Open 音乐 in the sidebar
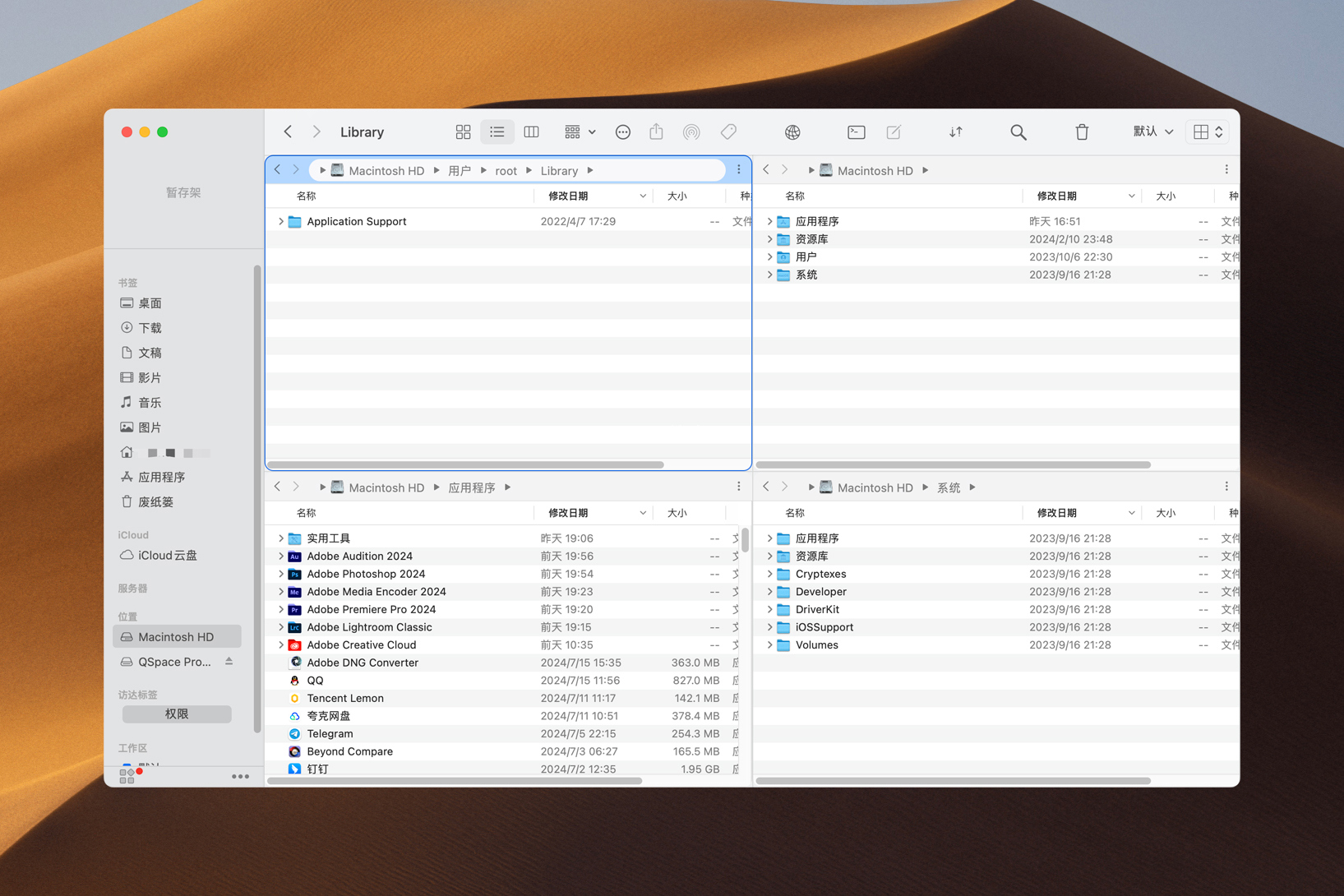The height and width of the screenshot is (896, 1344). tap(150, 403)
